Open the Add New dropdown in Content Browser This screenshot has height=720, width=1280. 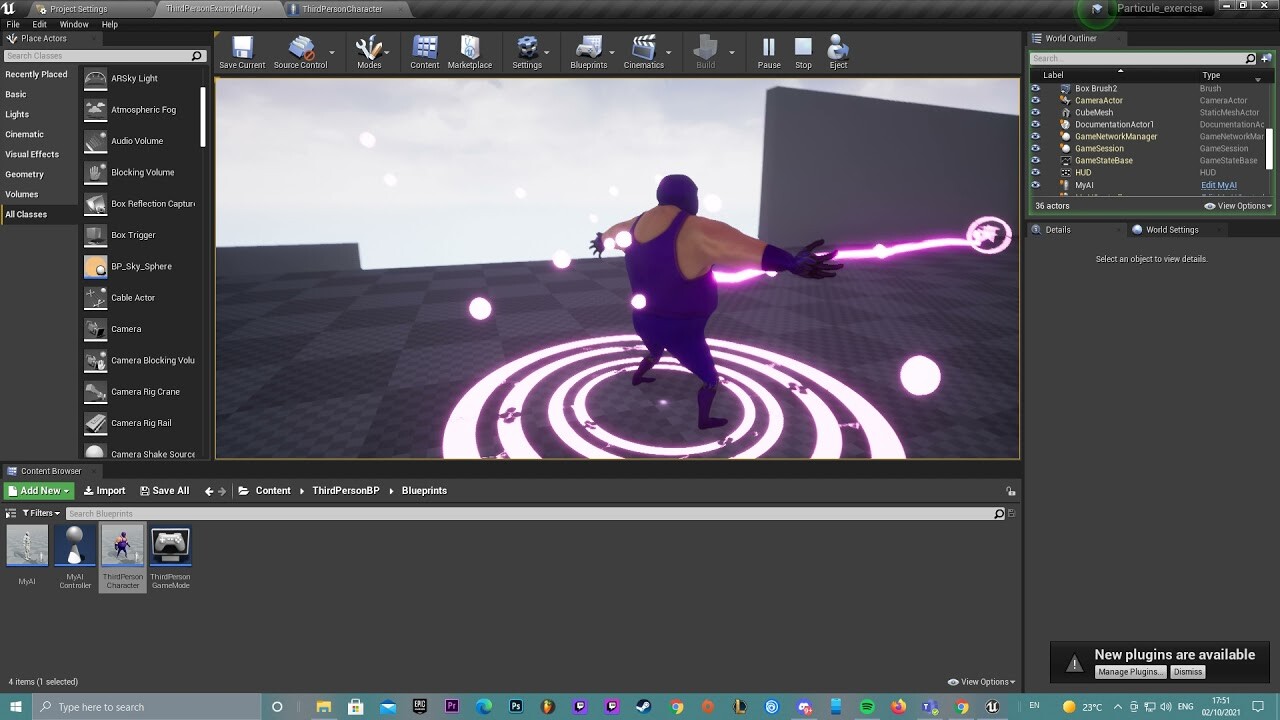[x=38, y=490]
